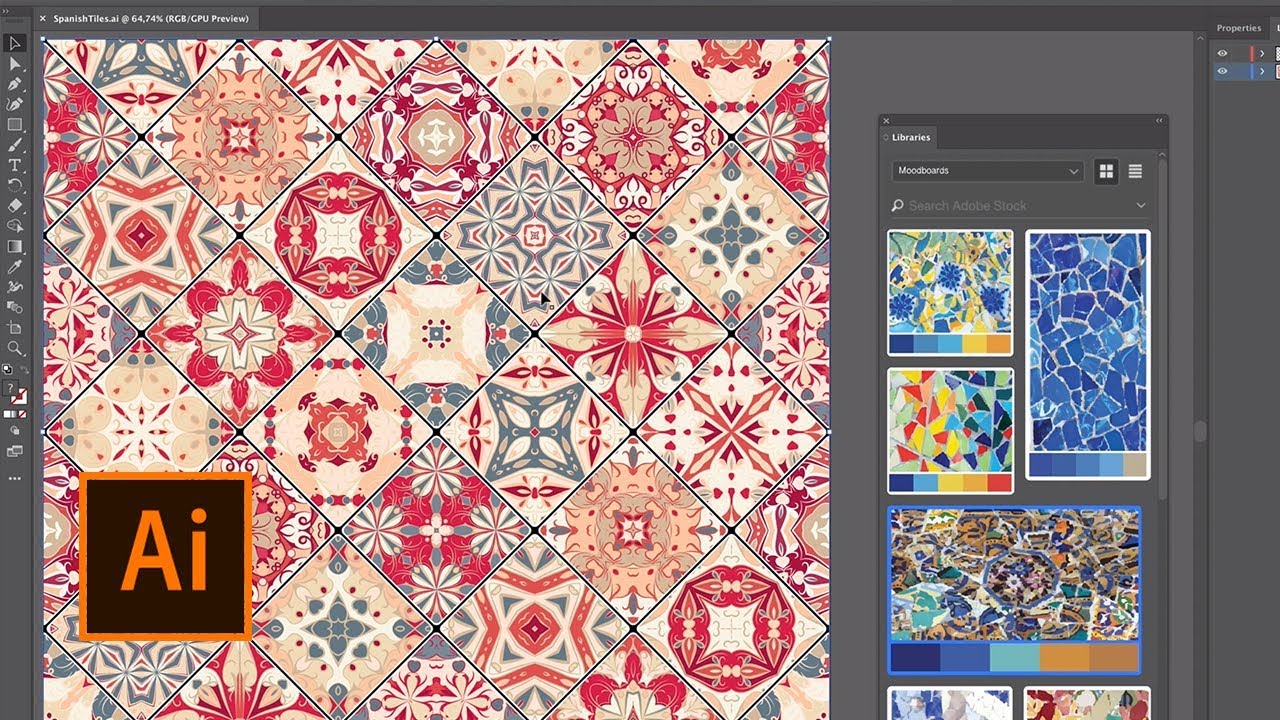Image resolution: width=1280 pixels, height=720 pixels.
Task: Select the yellow-blue floral mosaic moodboard thumbnail
Action: pos(950,293)
